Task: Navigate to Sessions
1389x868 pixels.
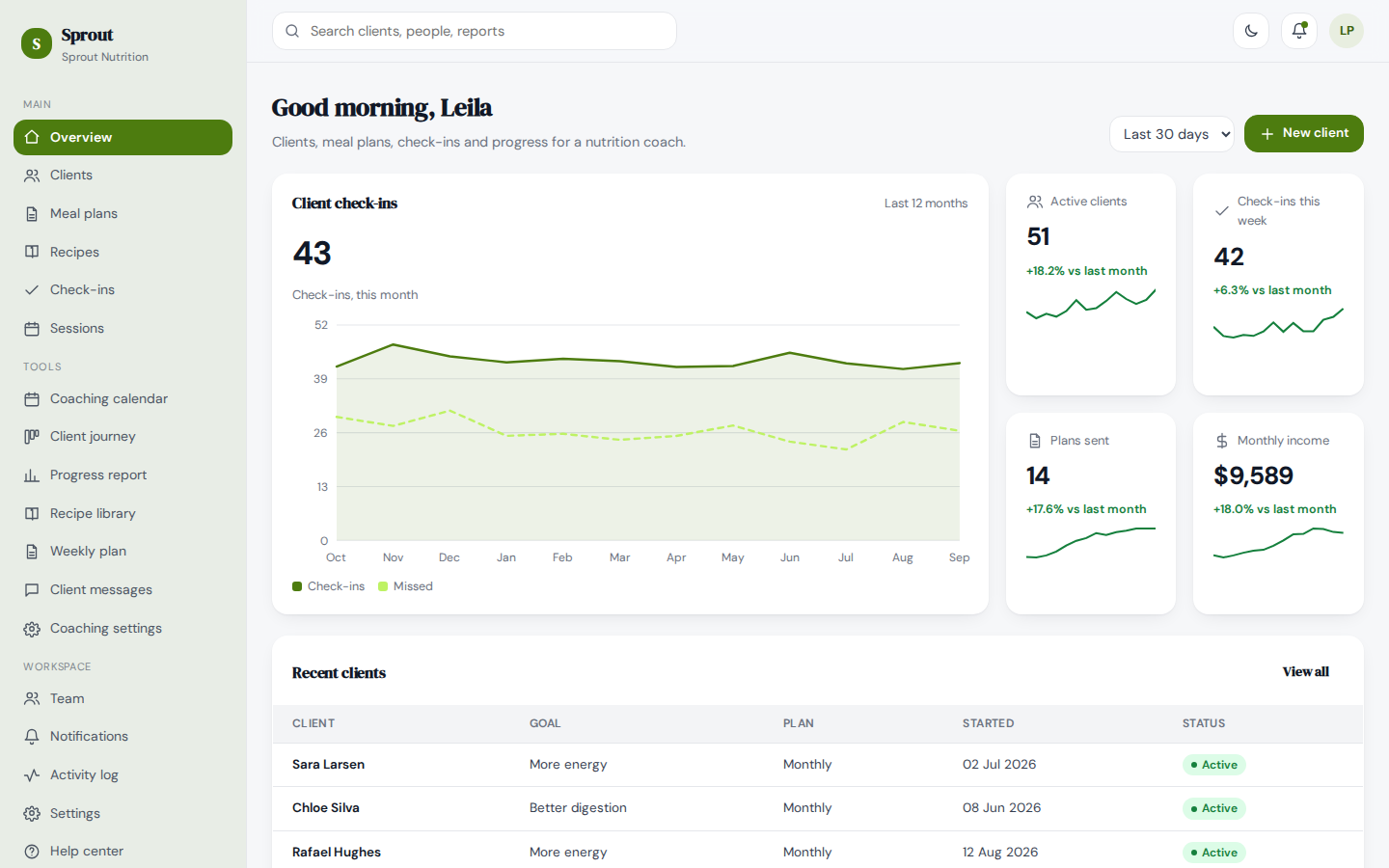Action: click(123, 329)
